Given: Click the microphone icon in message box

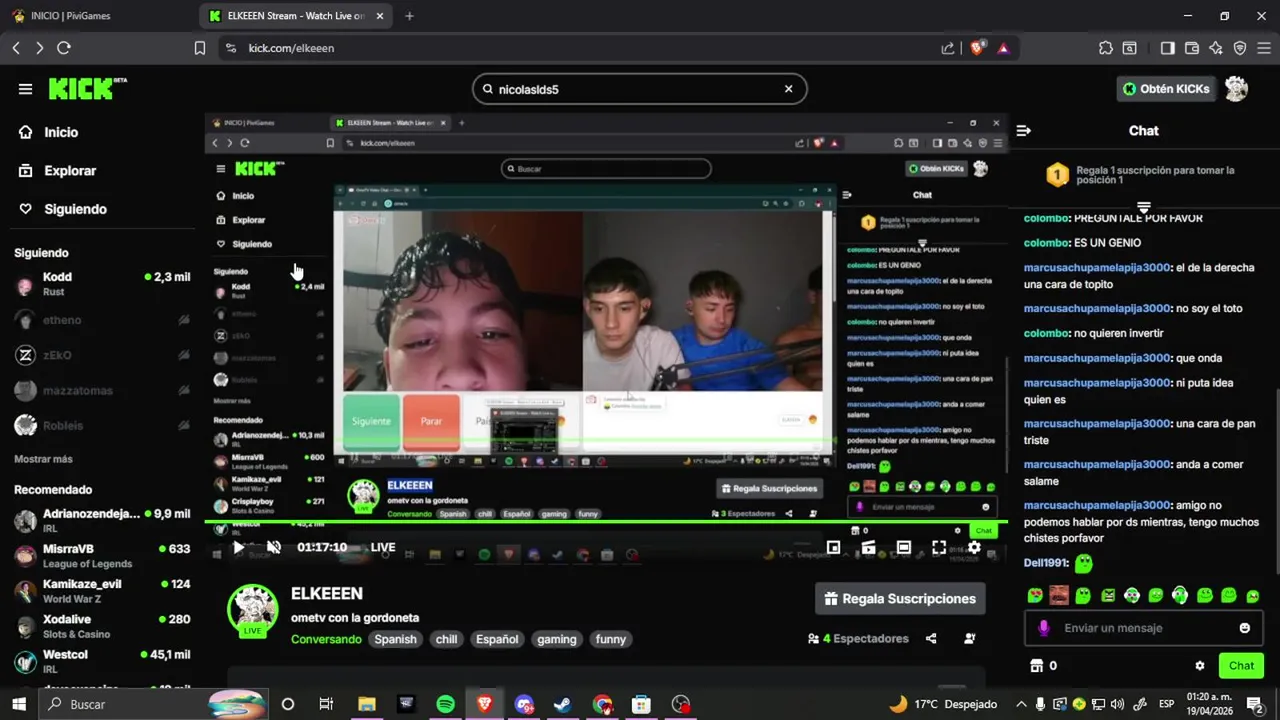Looking at the screenshot, I should pos(1044,628).
